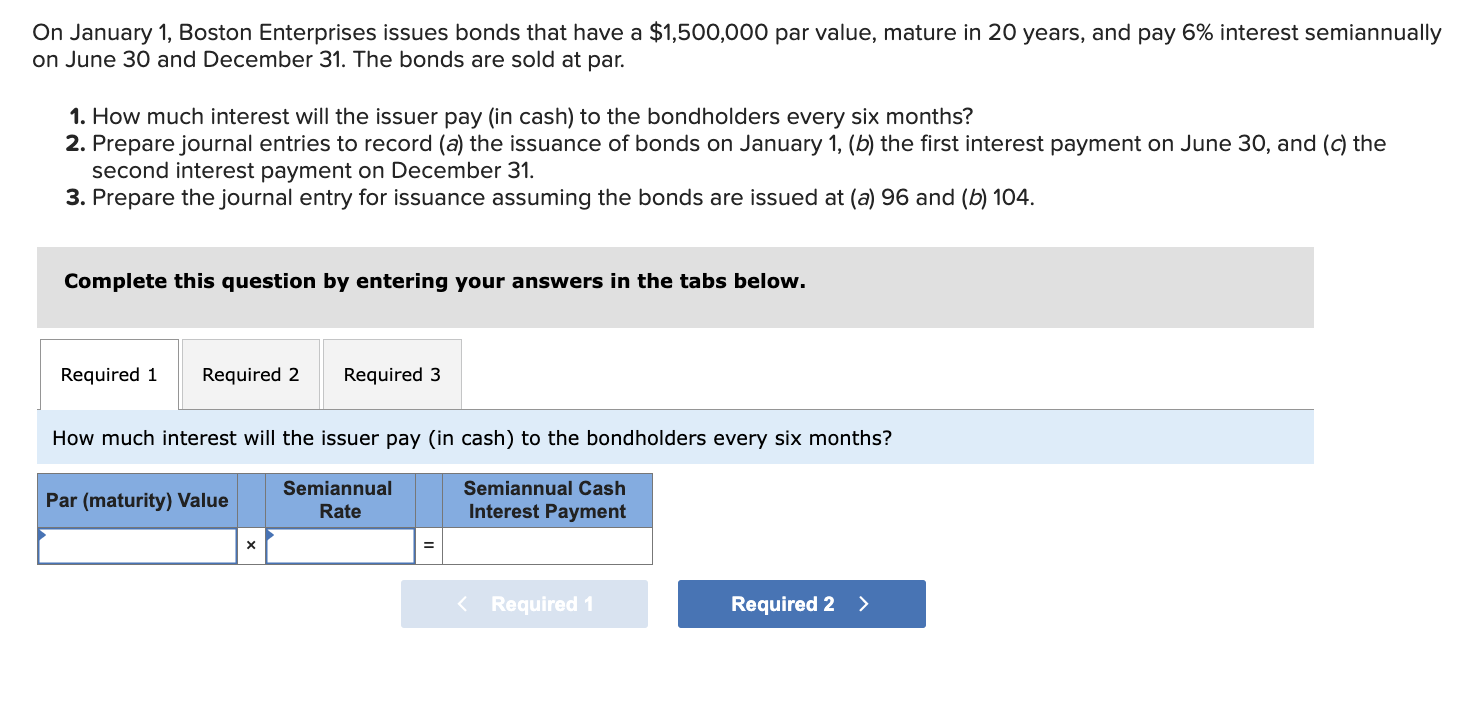This screenshot has width=1483, height=703.
Task: Click the right chevron arrow on Required 2 button
Action: (x=861, y=604)
